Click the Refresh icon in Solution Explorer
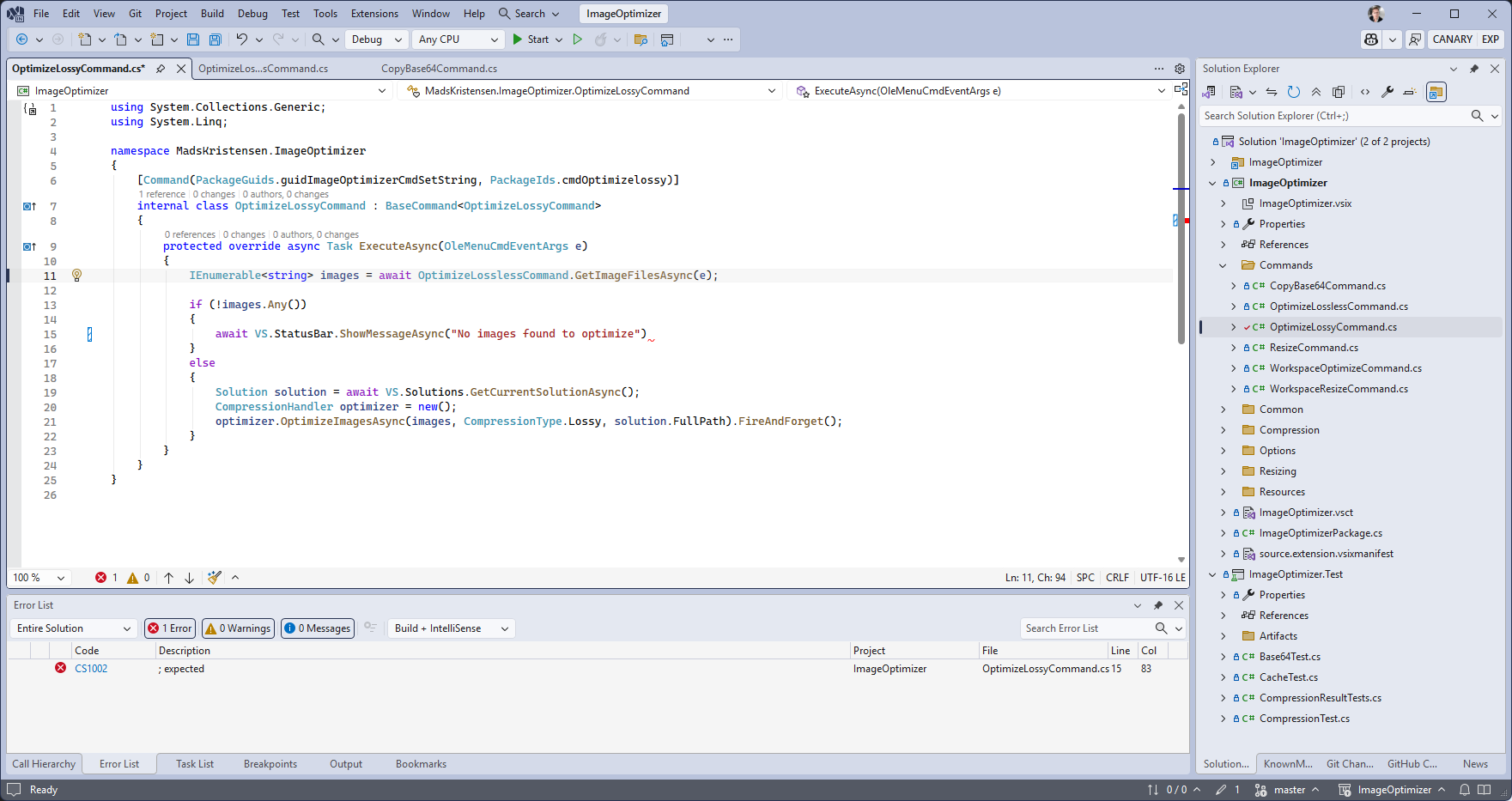This screenshot has width=1512, height=801. pyautogui.click(x=1294, y=92)
